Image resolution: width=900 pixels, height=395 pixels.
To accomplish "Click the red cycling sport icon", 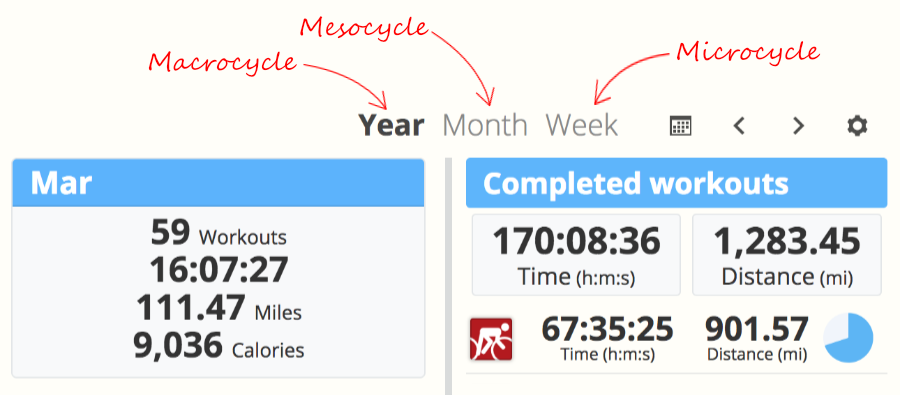I will tap(491, 339).
